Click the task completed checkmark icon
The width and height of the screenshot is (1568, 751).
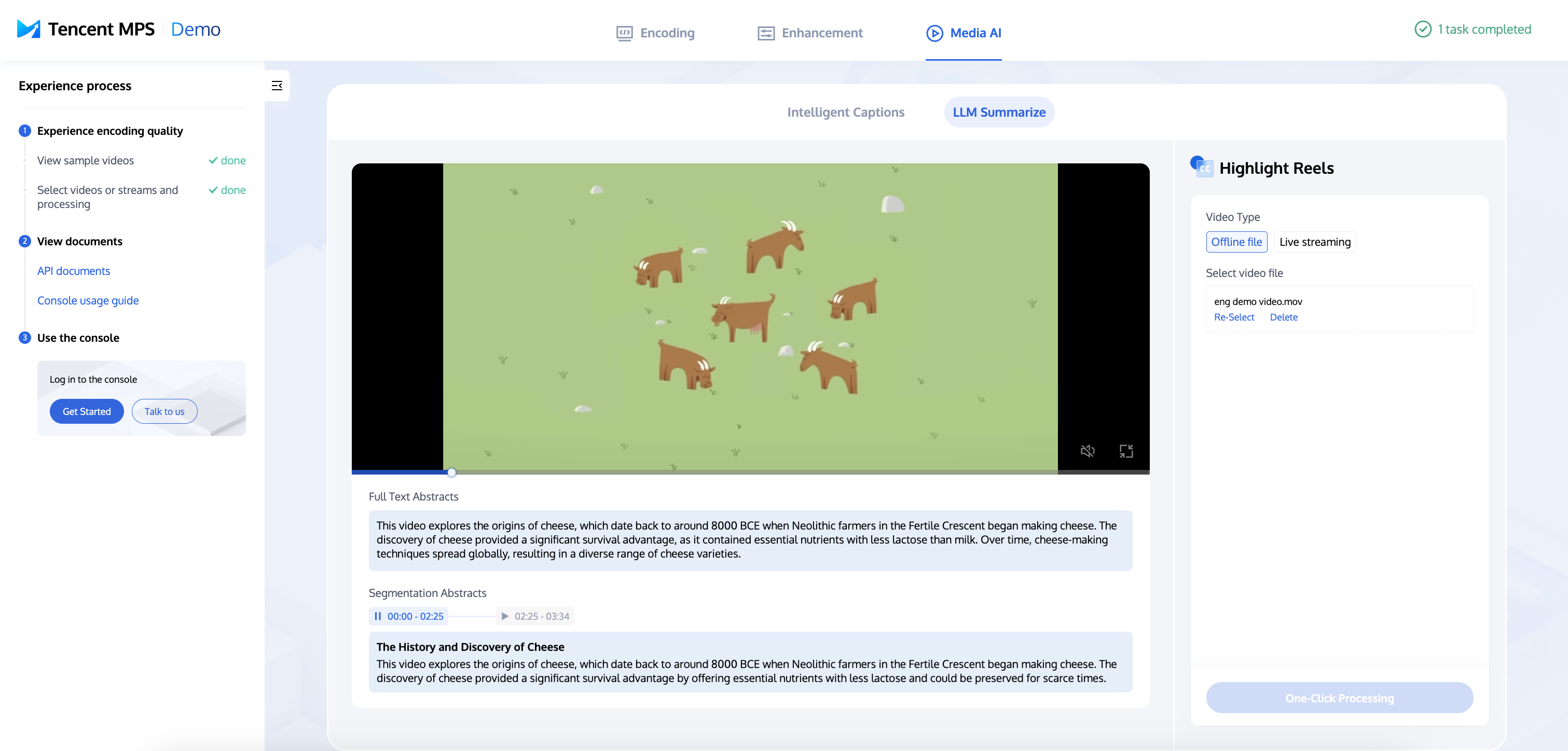tap(1423, 29)
